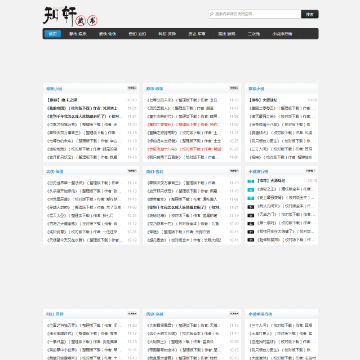
Task: Click the more badge on the 武侠·仙侠 panel
Action: (x=132, y=171)
